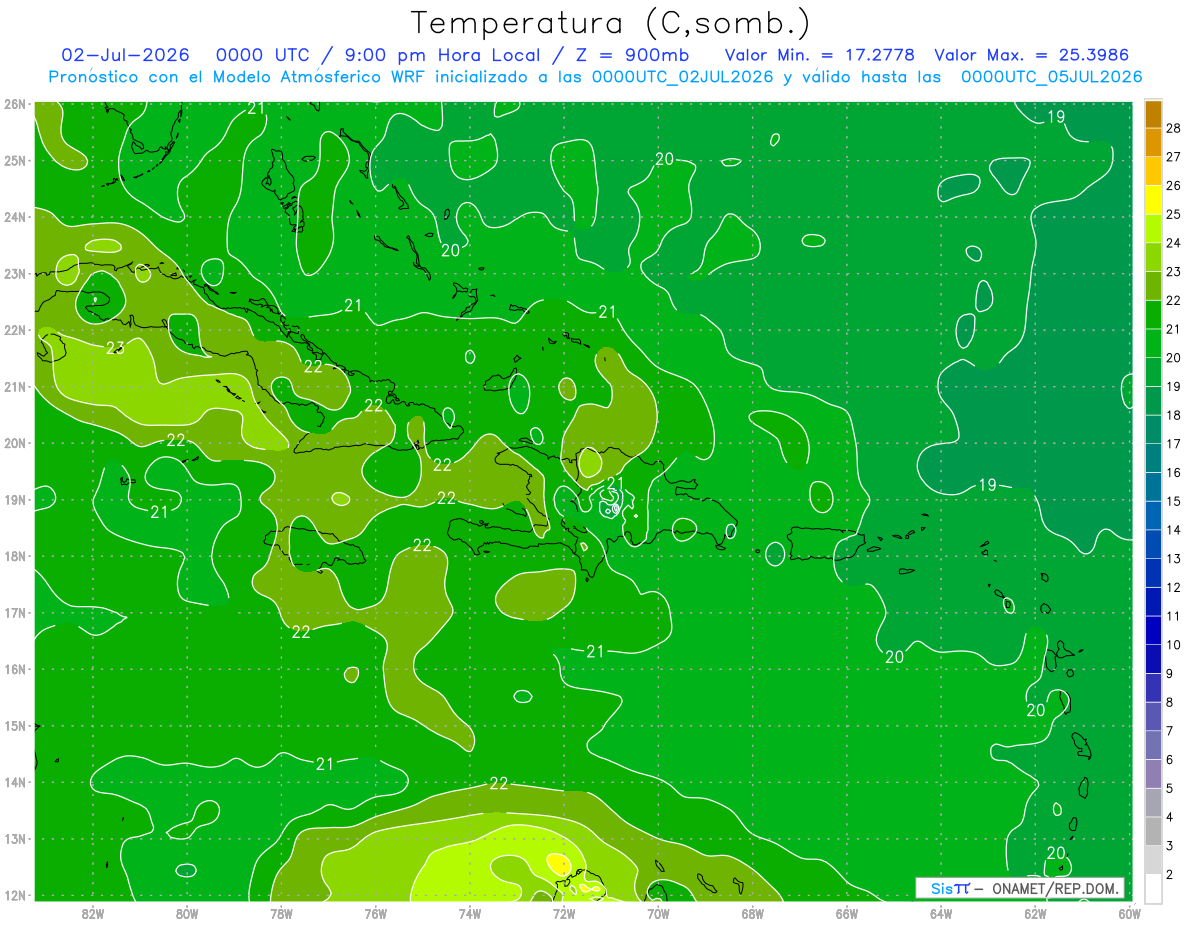Screen dimensions: 1200x927
Task: Click the 72W longitude axis label
Action: point(563,914)
